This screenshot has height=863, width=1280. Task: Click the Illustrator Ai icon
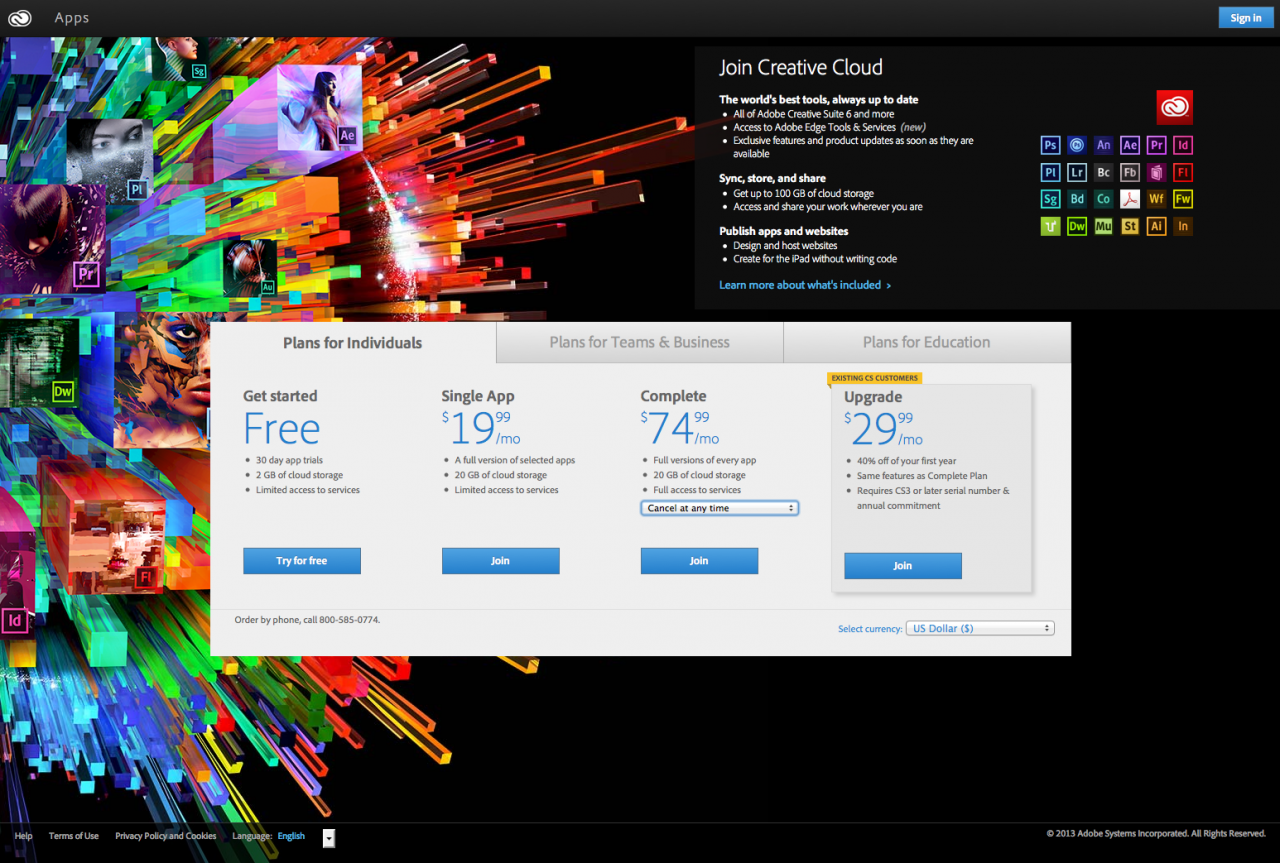pyautogui.click(x=1156, y=226)
